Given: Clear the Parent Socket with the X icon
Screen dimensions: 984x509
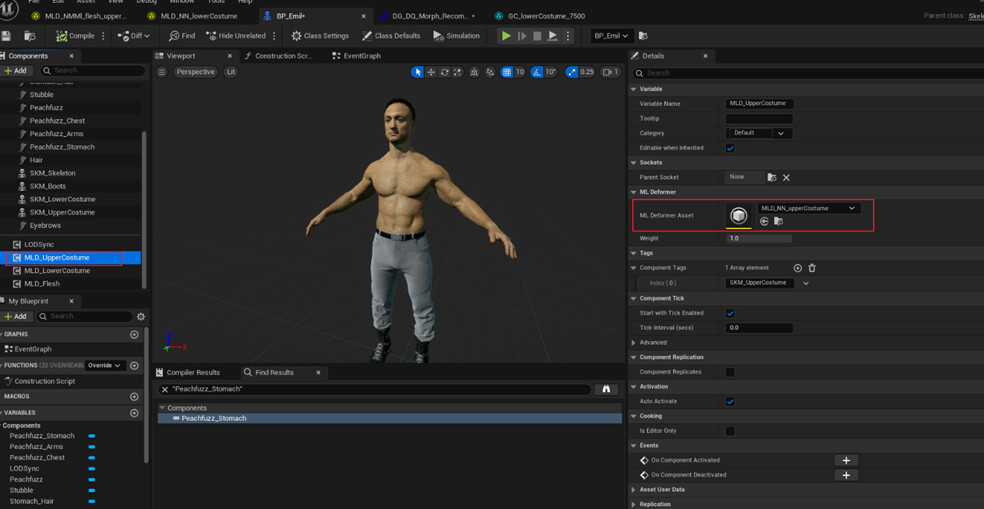Looking at the screenshot, I should [x=786, y=178].
